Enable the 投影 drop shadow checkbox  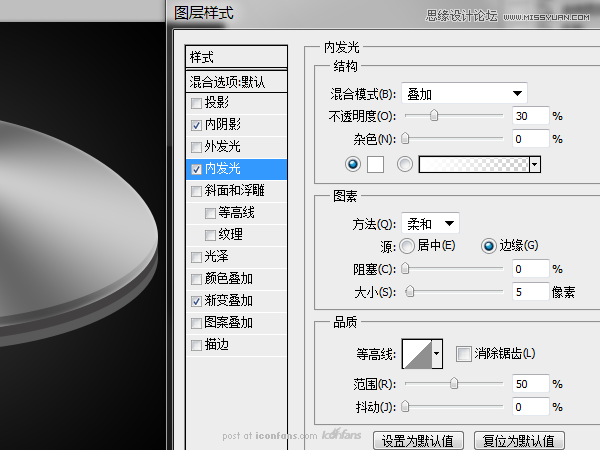(196, 103)
